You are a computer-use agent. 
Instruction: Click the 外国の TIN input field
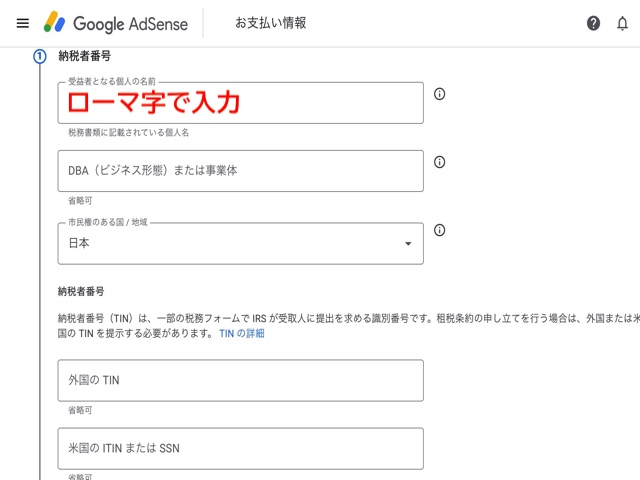(240, 380)
